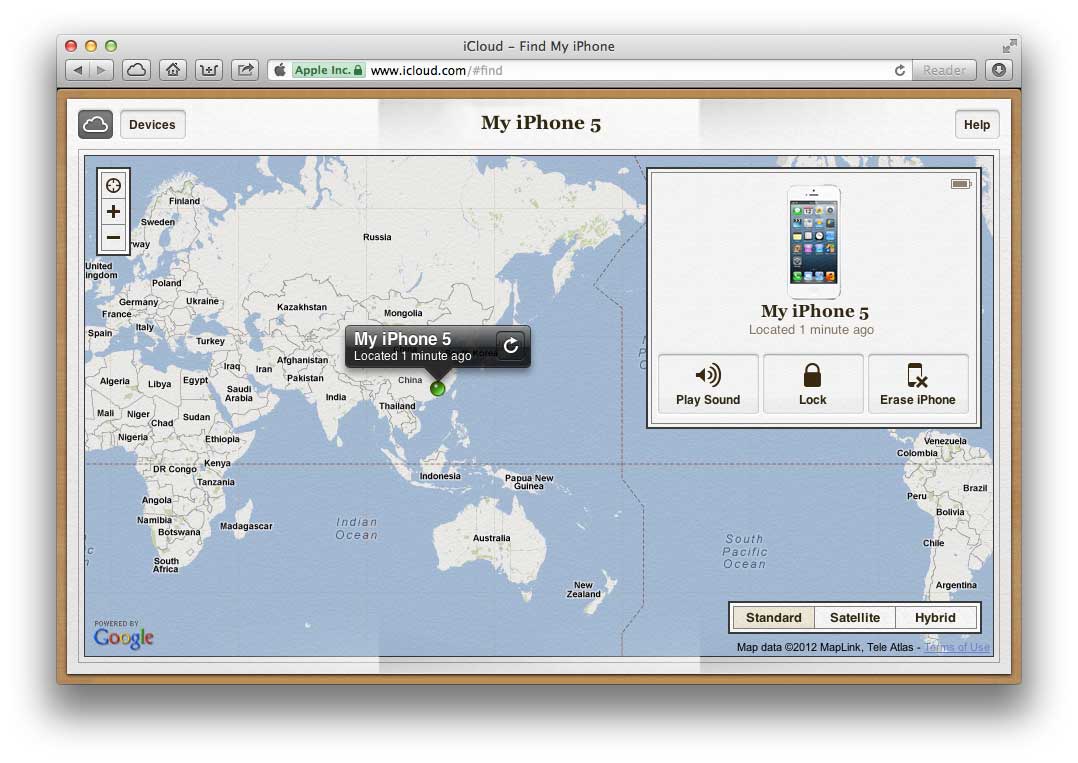Zoom in on the map
Image resolution: width=1078 pixels, height=763 pixels.
113,212
